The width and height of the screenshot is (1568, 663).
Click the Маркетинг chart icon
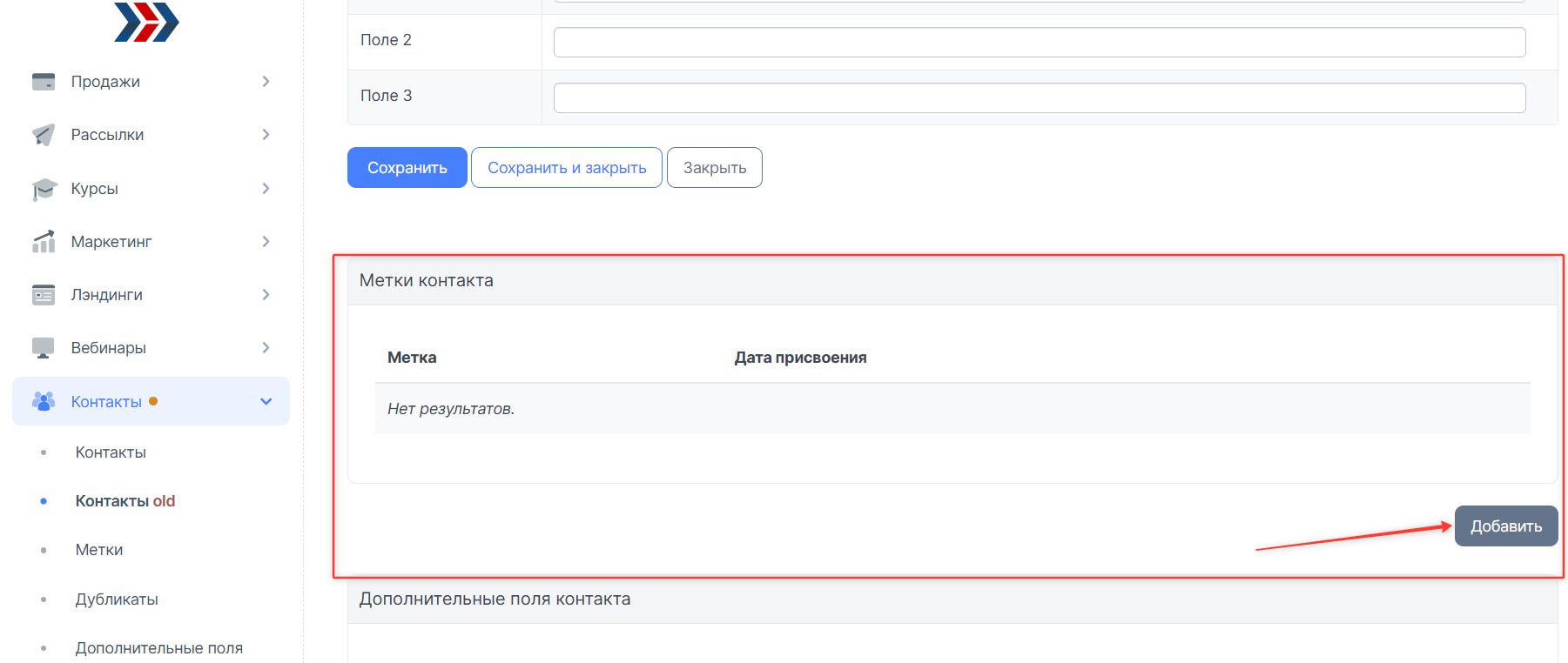click(x=44, y=242)
